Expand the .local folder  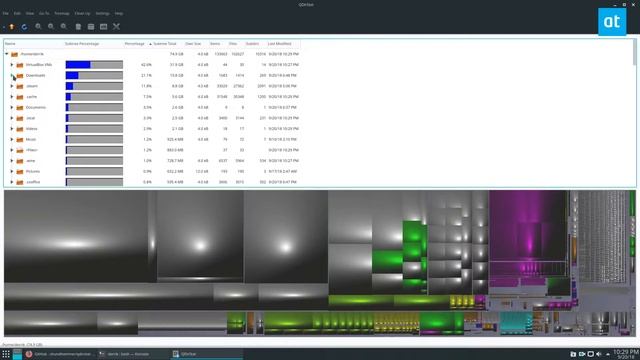(x=12, y=118)
